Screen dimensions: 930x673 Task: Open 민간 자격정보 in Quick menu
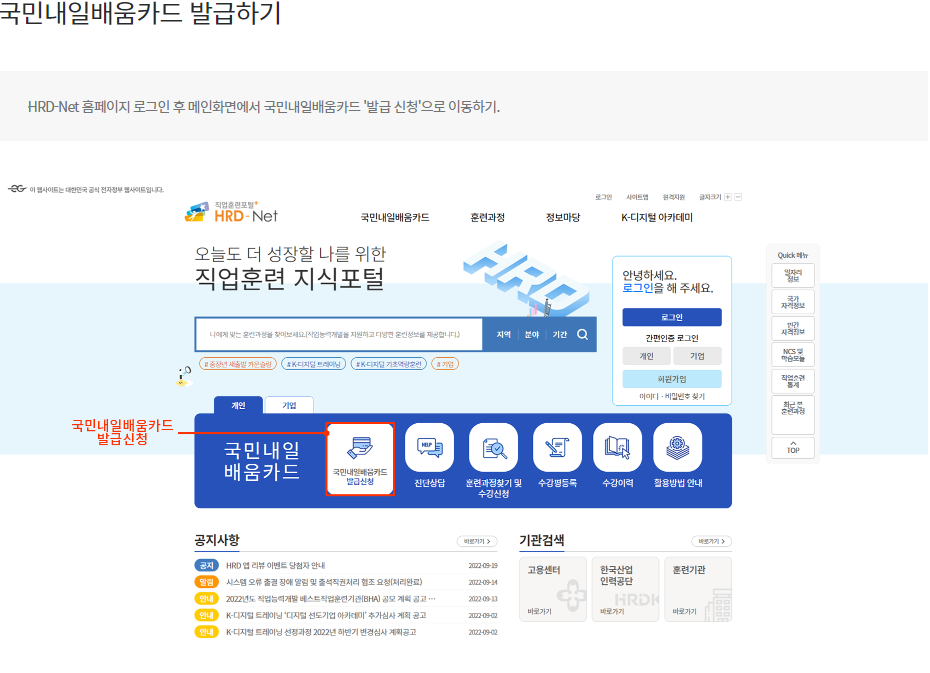click(793, 328)
